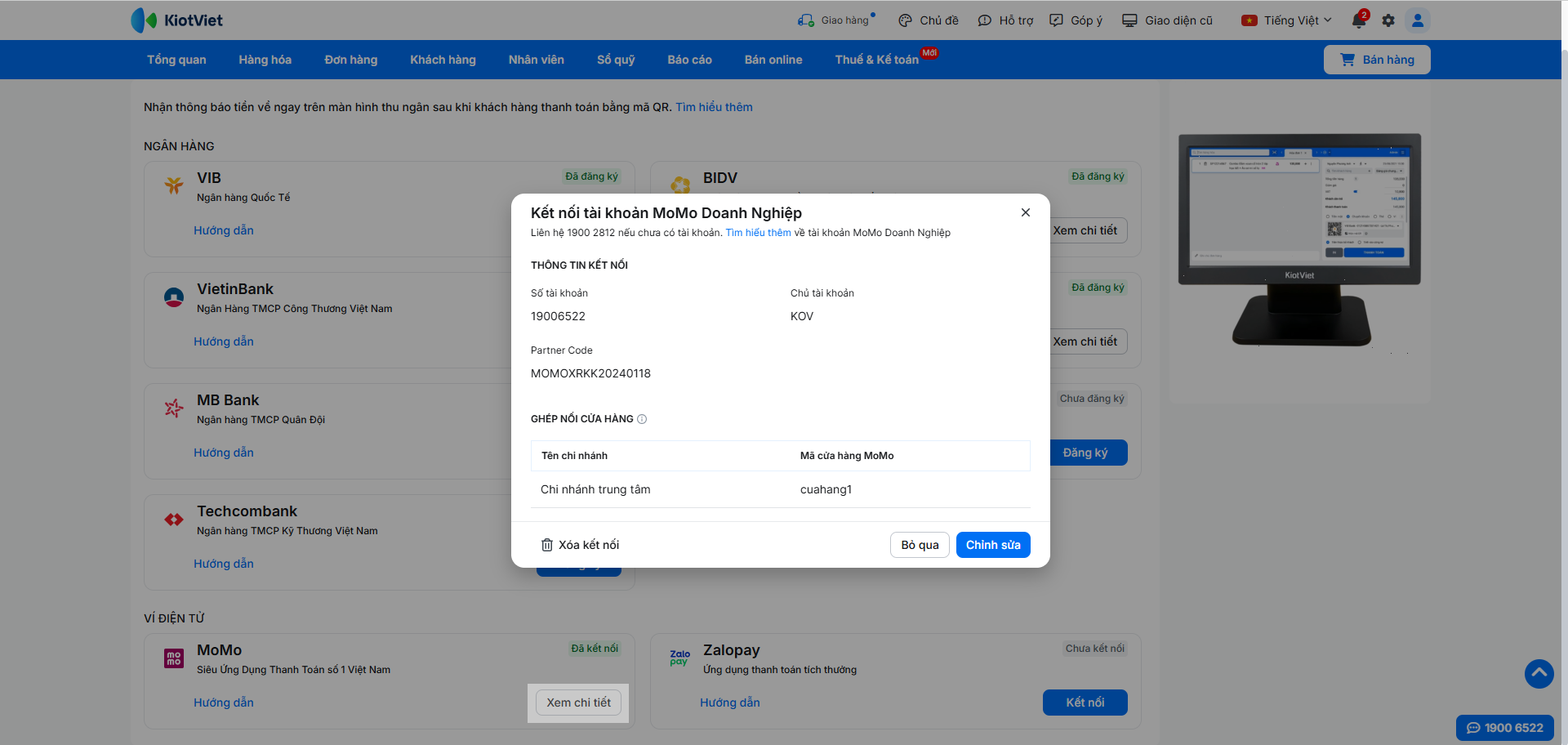Click the Bán hàng button

pos(1377,60)
